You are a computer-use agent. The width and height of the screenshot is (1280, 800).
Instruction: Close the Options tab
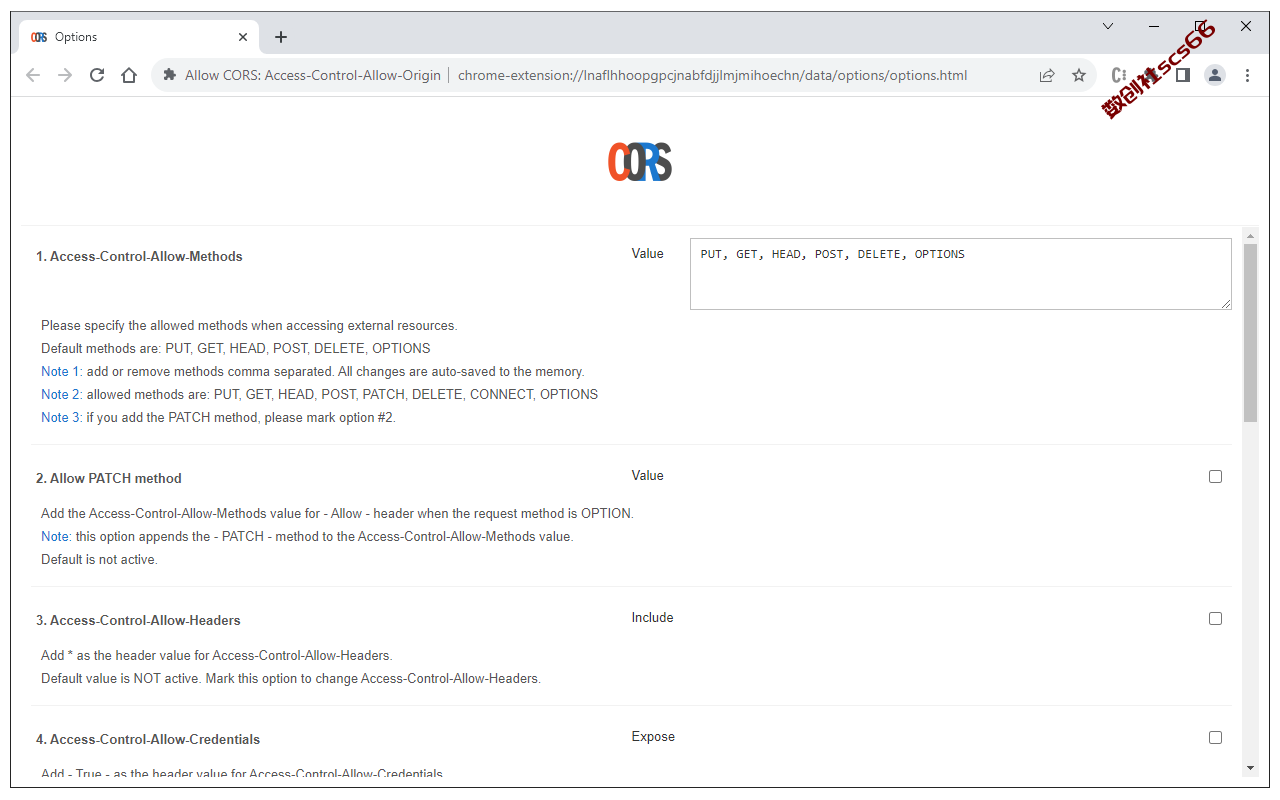[243, 37]
